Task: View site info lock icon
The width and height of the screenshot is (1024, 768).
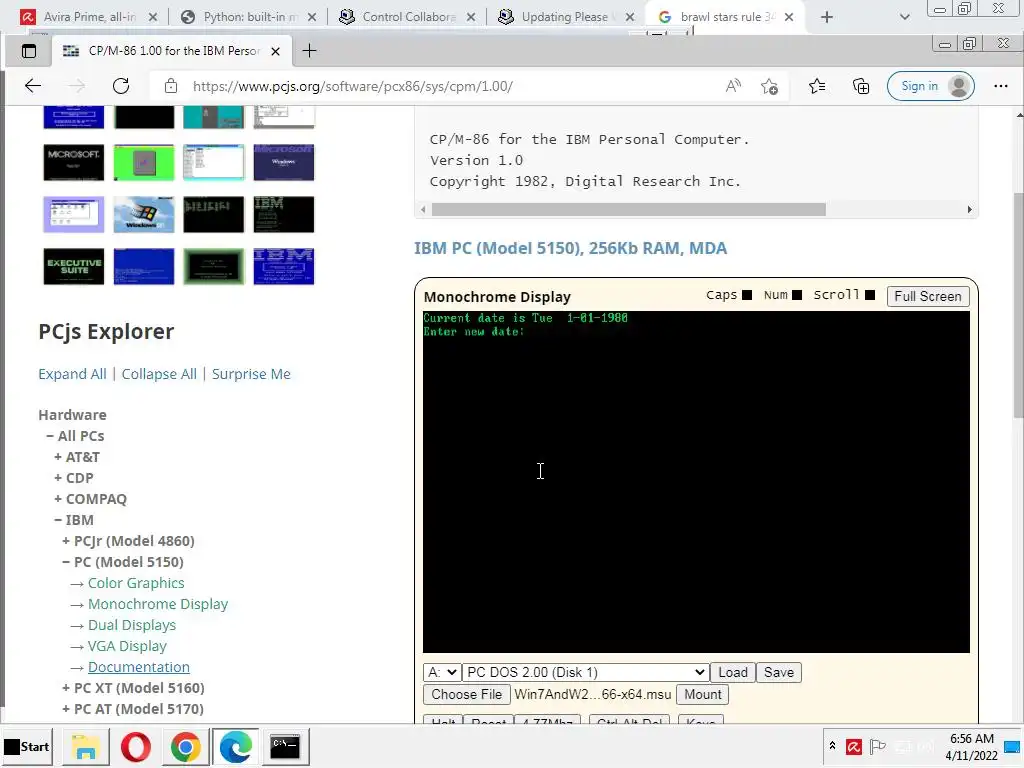Action: pyautogui.click(x=170, y=86)
